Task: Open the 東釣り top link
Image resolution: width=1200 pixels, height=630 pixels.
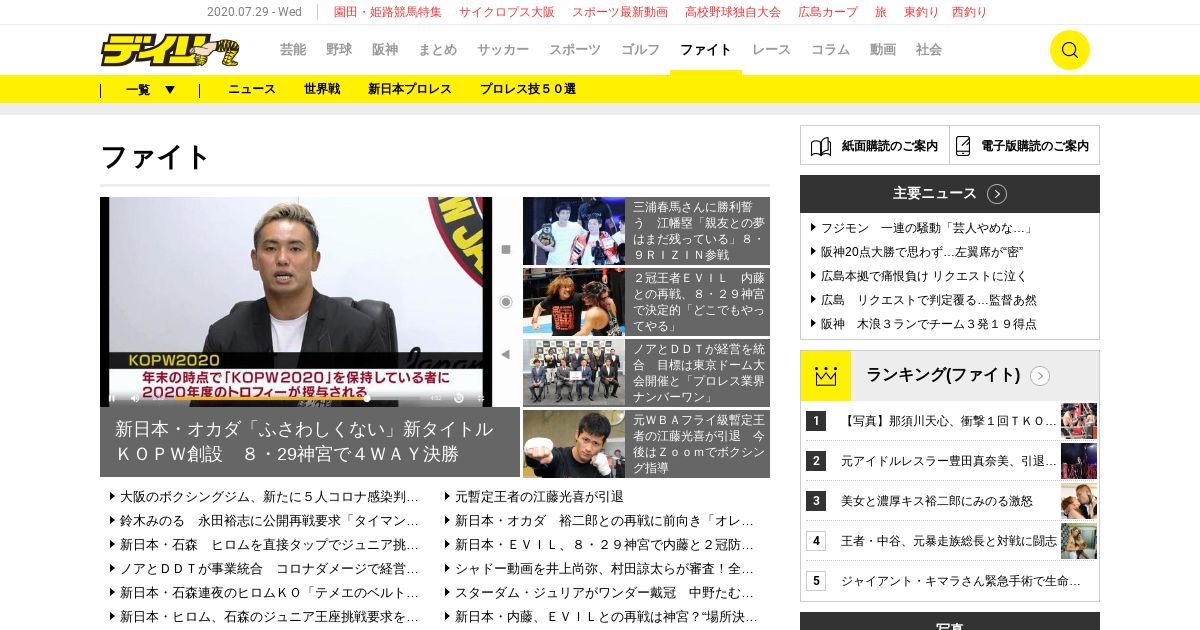Action: (921, 12)
